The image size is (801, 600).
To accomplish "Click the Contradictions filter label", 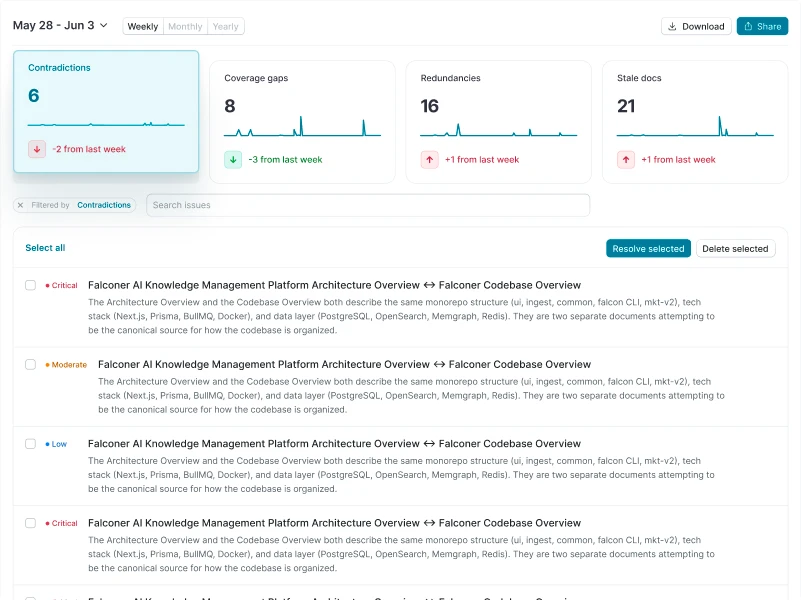I will point(104,205).
